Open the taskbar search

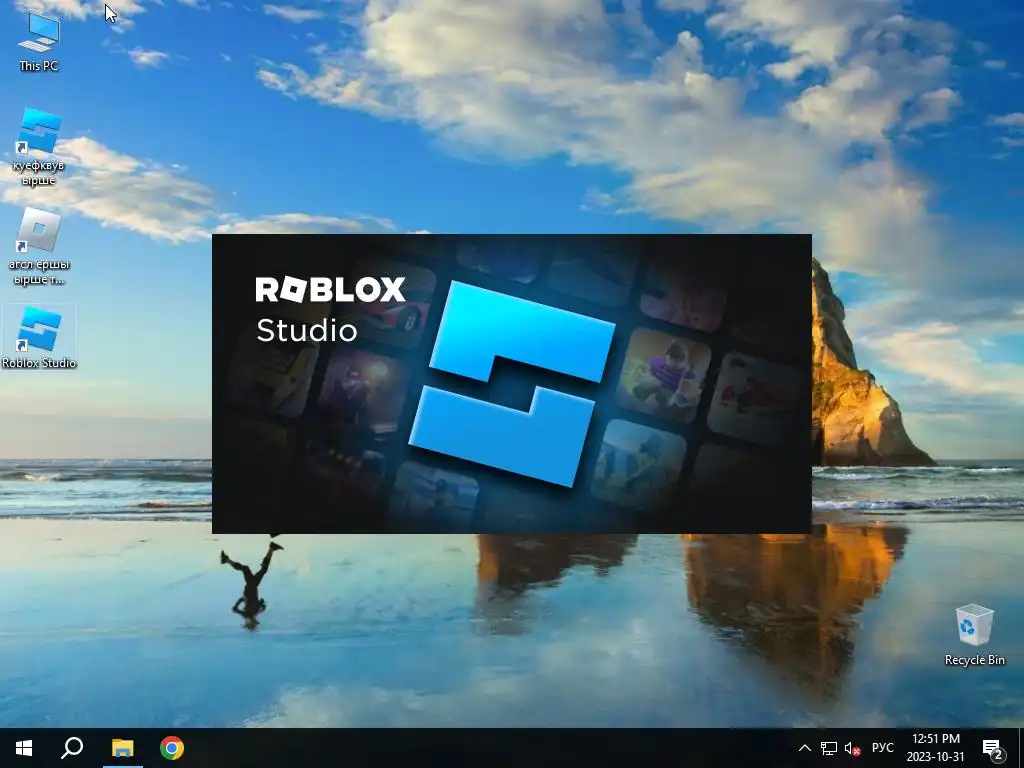[72, 748]
